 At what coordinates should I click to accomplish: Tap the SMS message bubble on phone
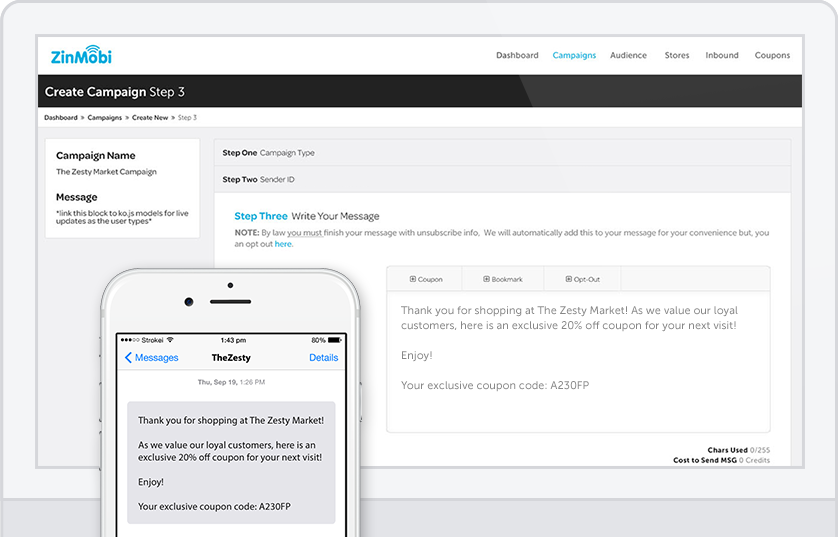pos(231,463)
